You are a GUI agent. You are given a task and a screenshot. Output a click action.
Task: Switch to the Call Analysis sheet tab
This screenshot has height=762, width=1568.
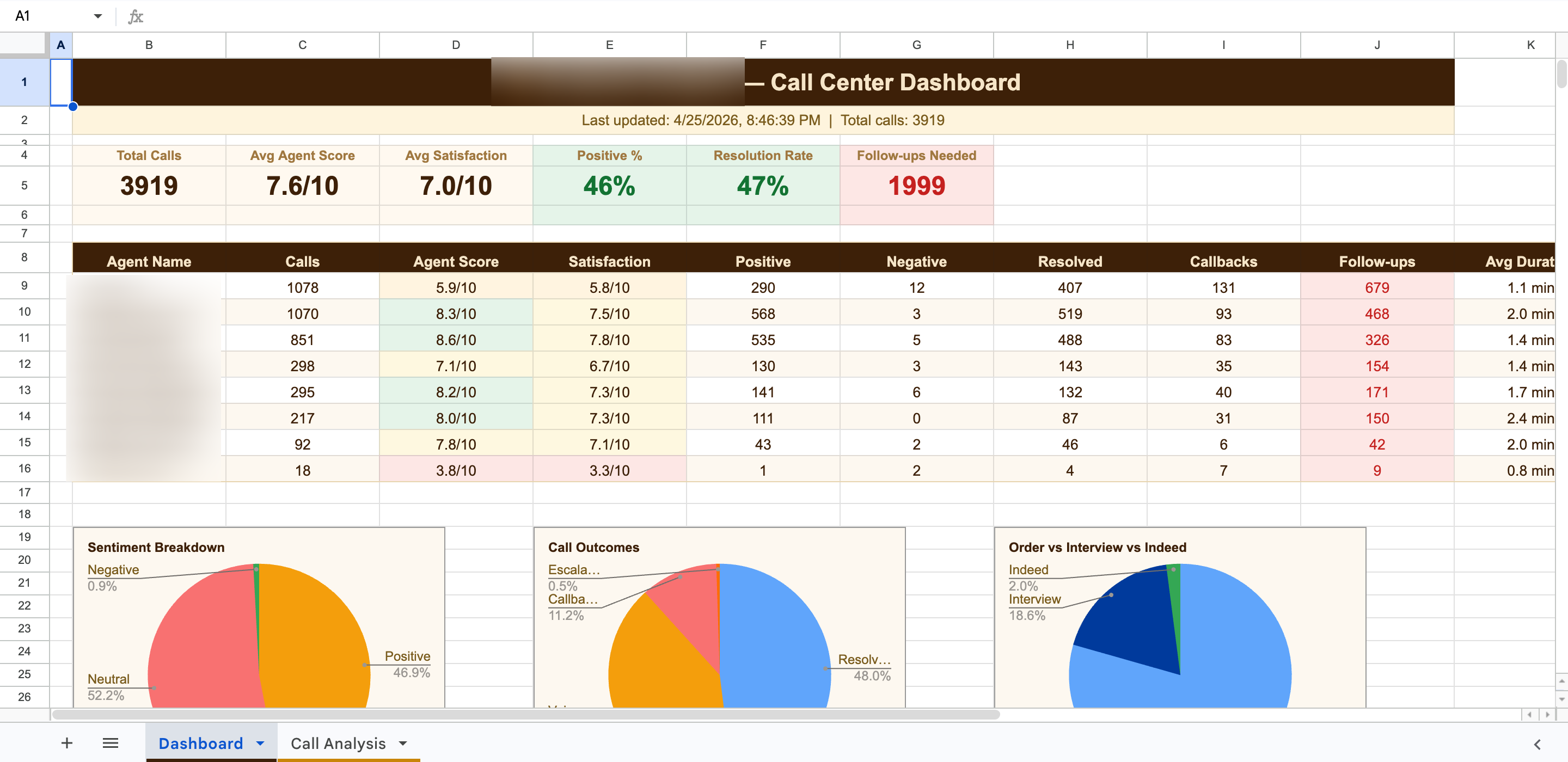click(338, 743)
